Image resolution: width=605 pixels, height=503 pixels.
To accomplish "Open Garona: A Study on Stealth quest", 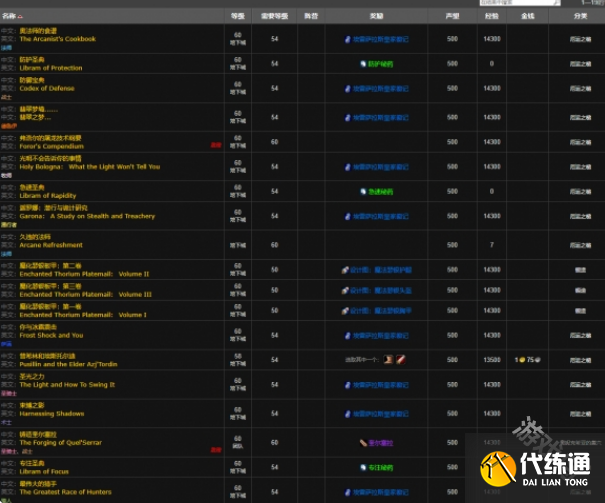I will click(87, 216).
